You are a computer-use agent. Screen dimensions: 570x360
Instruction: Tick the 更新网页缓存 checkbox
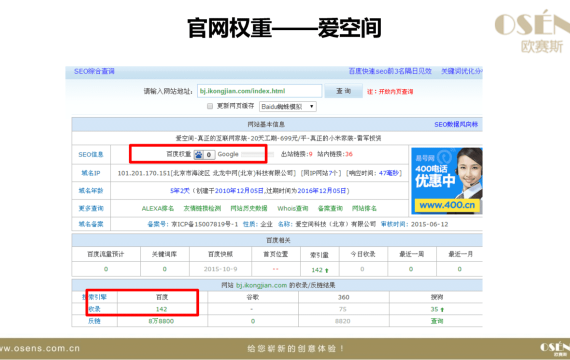tap(210, 106)
